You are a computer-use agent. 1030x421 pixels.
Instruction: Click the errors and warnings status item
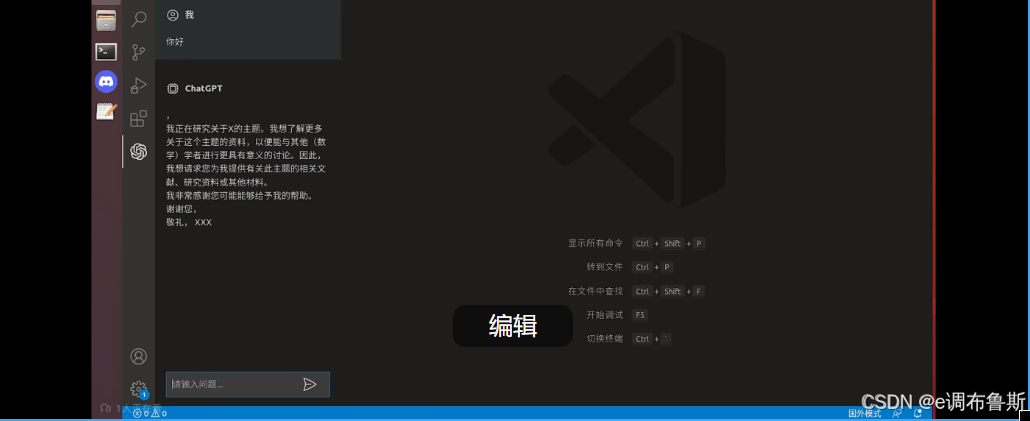click(x=150, y=414)
